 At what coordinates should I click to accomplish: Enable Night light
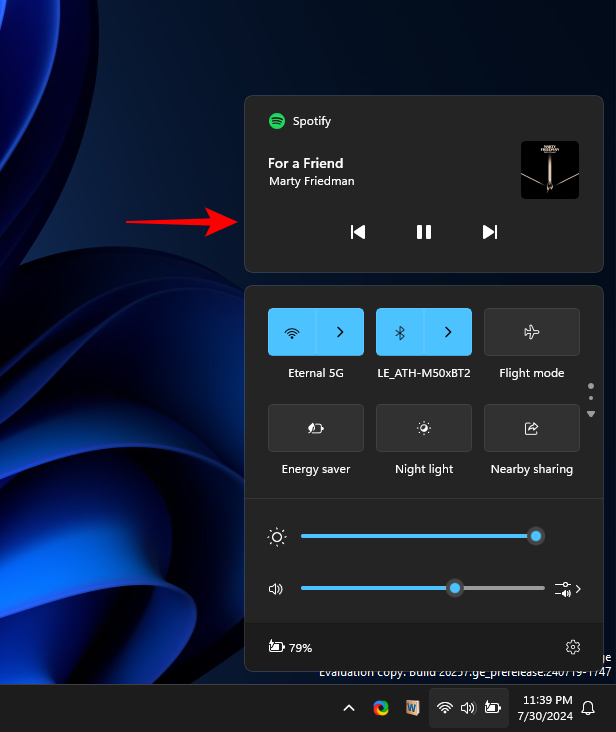tap(424, 428)
